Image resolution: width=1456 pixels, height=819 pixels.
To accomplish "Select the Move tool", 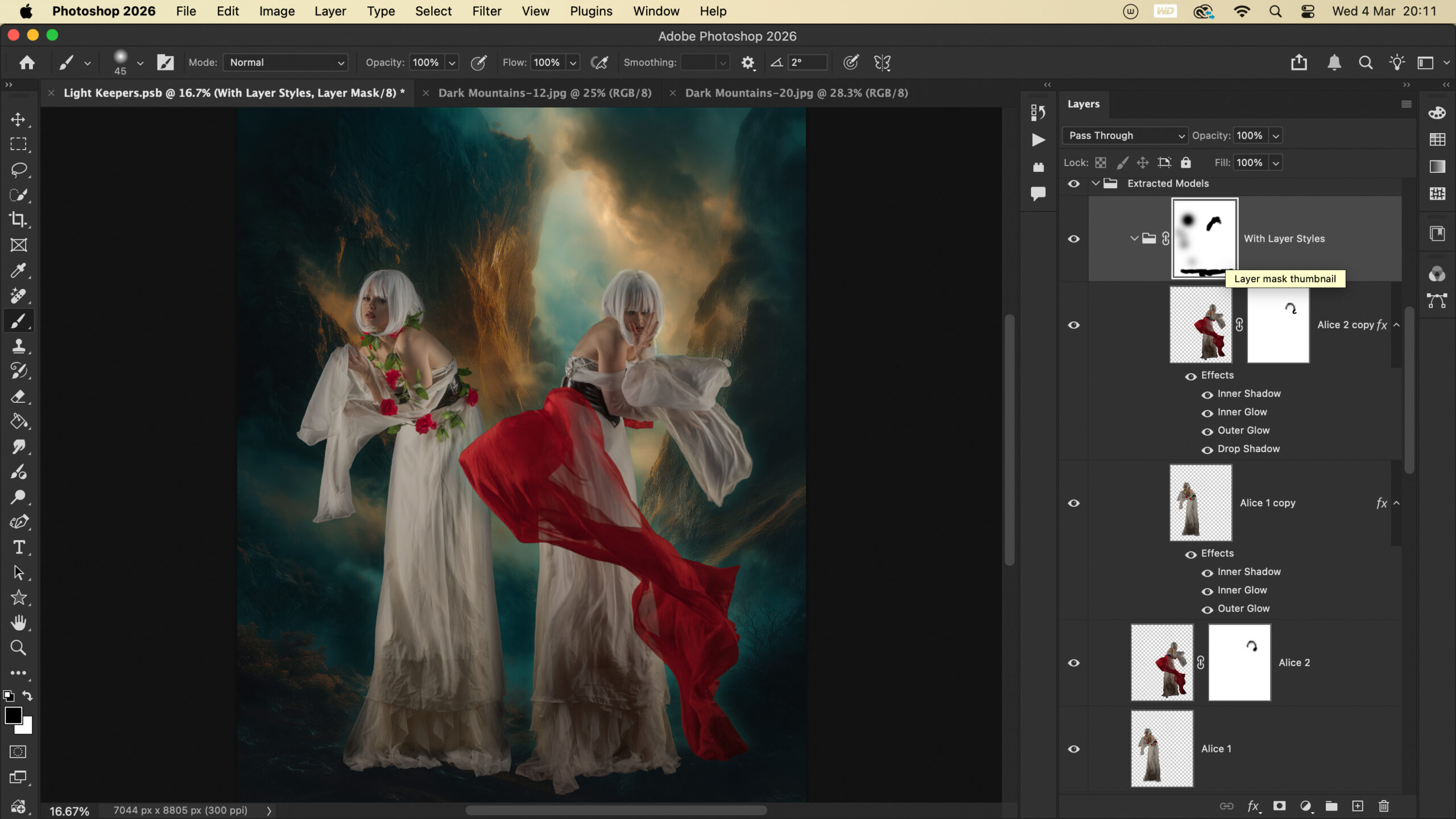I will [18, 119].
